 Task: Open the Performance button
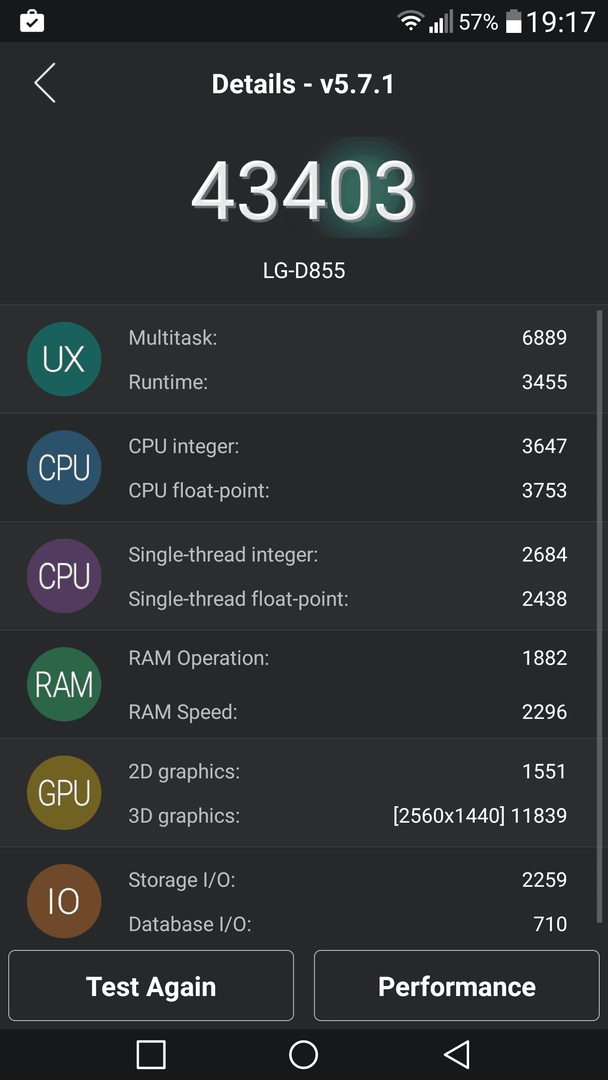[457, 986]
